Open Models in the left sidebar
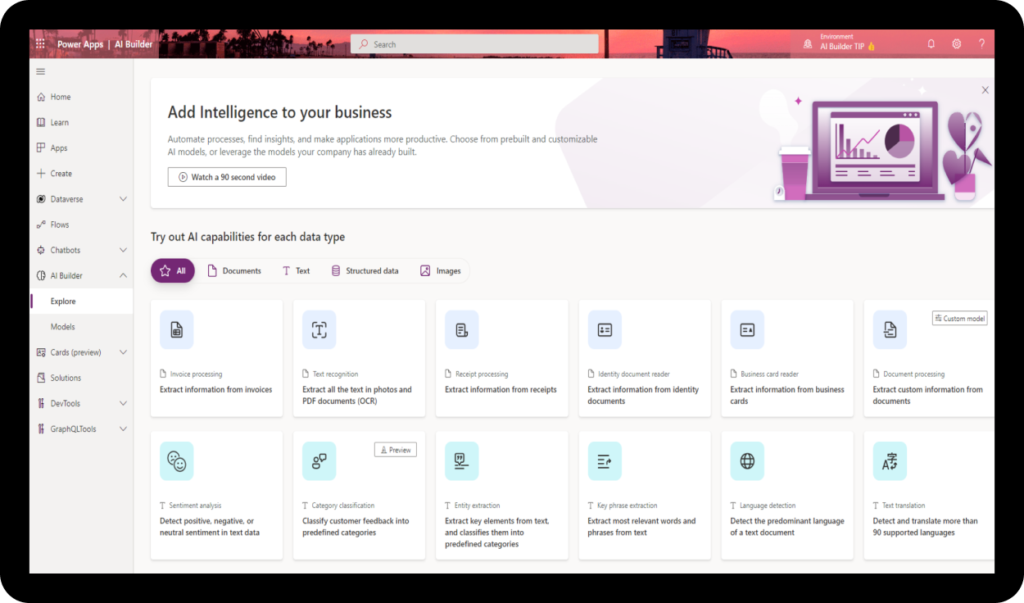This screenshot has width=1024, height=603. [x=63, y=327]
